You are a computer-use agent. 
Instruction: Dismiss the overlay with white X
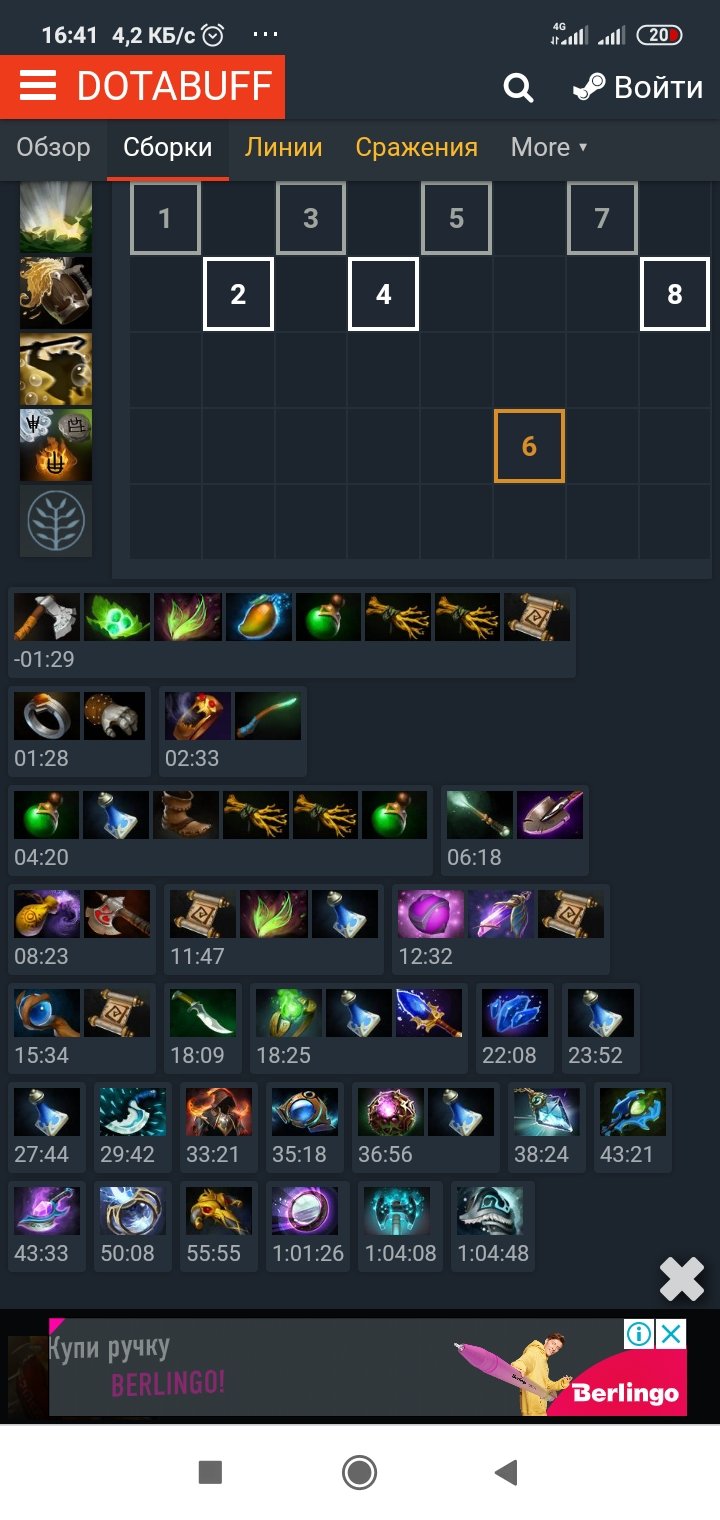pyautogui.click(x=682, y=1279)
